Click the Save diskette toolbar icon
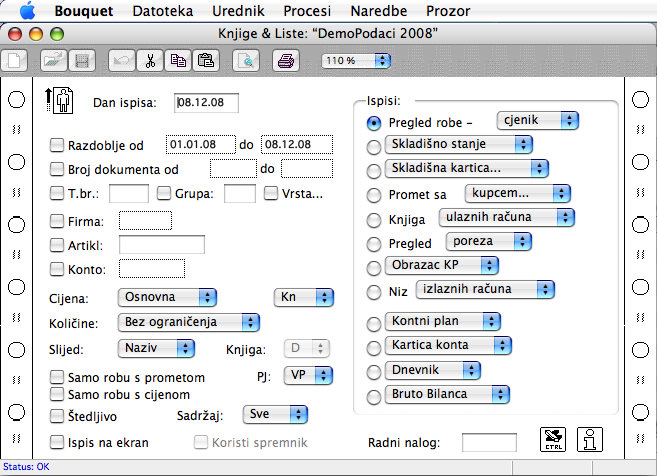The width and height of the screenshot is (657, 476). click(x=82, y=61)
